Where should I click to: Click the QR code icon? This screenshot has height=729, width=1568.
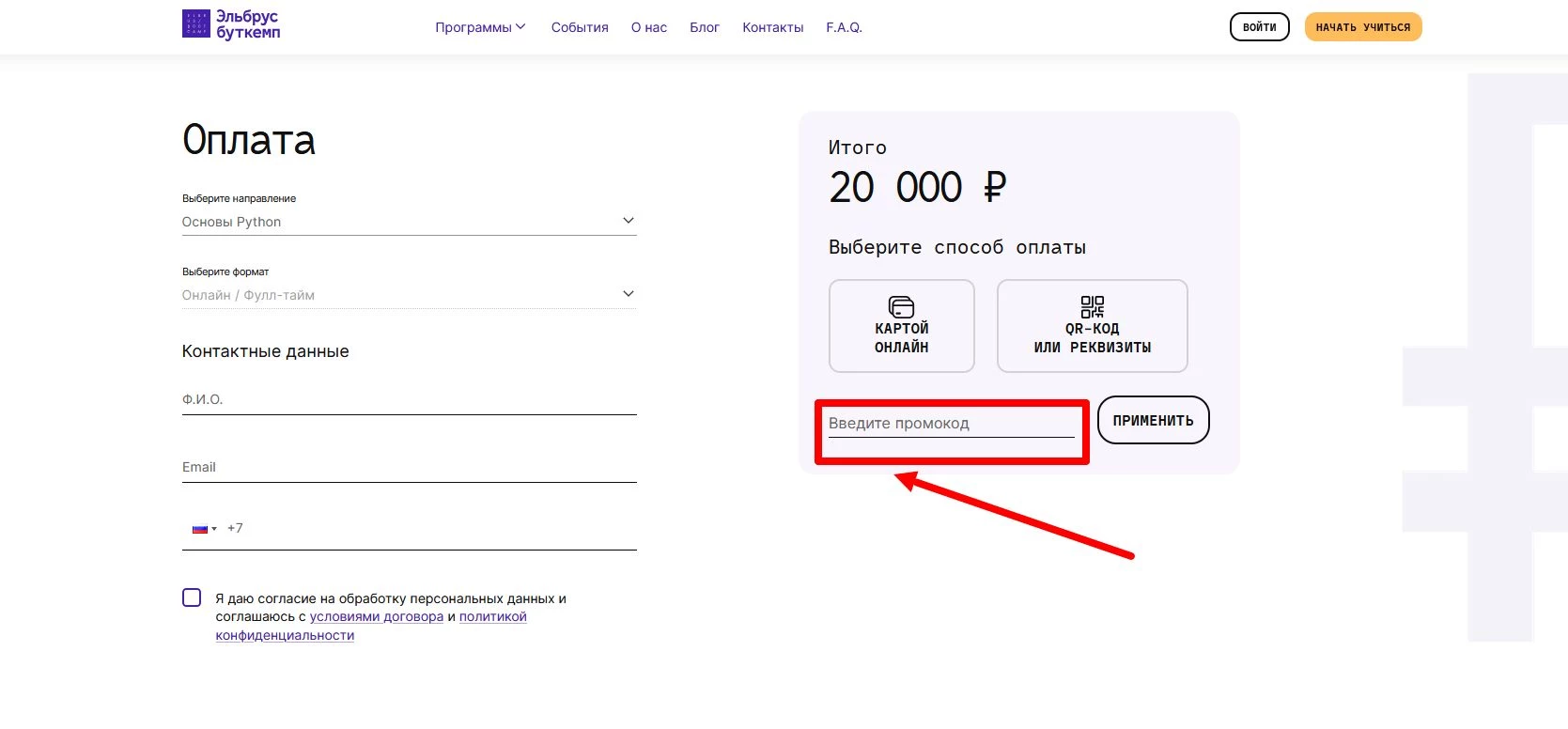coord(1092,307)
